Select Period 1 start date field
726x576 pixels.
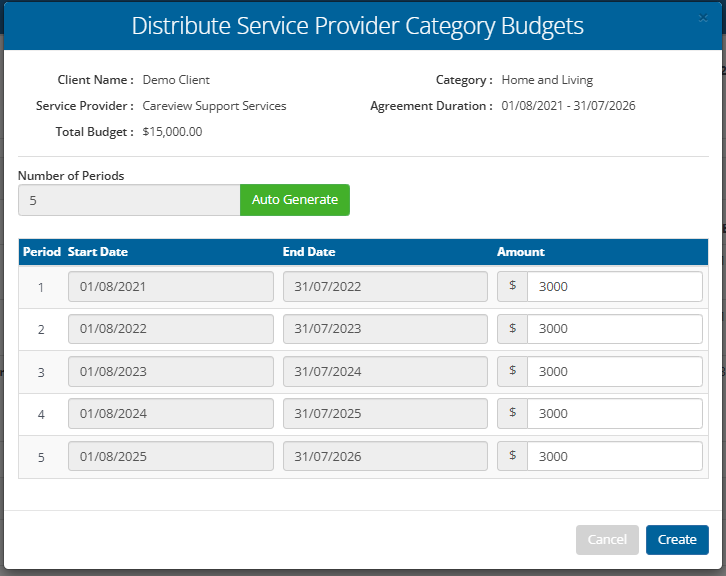click(x=170, y=287)
